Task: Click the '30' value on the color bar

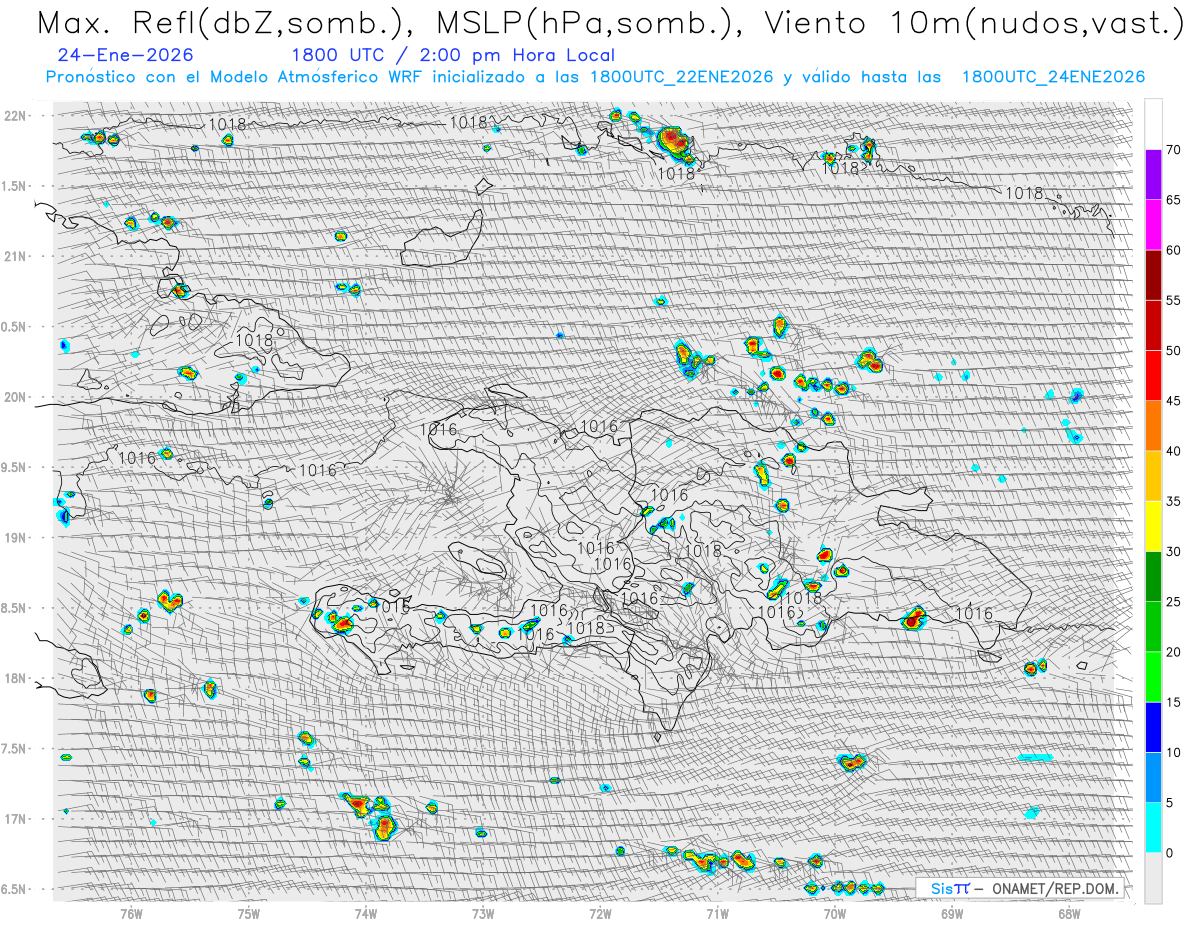Action: [x=1173, y=551]
